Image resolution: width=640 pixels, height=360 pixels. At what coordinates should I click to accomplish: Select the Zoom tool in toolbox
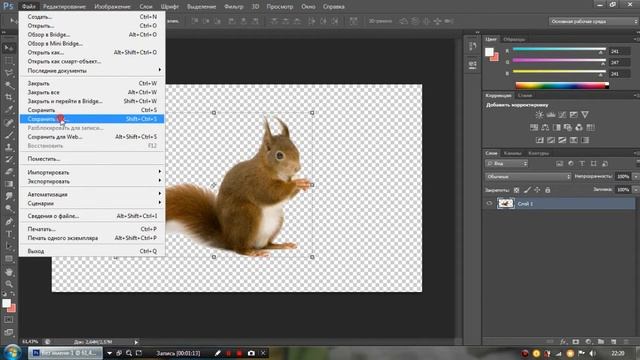point(9,284)
